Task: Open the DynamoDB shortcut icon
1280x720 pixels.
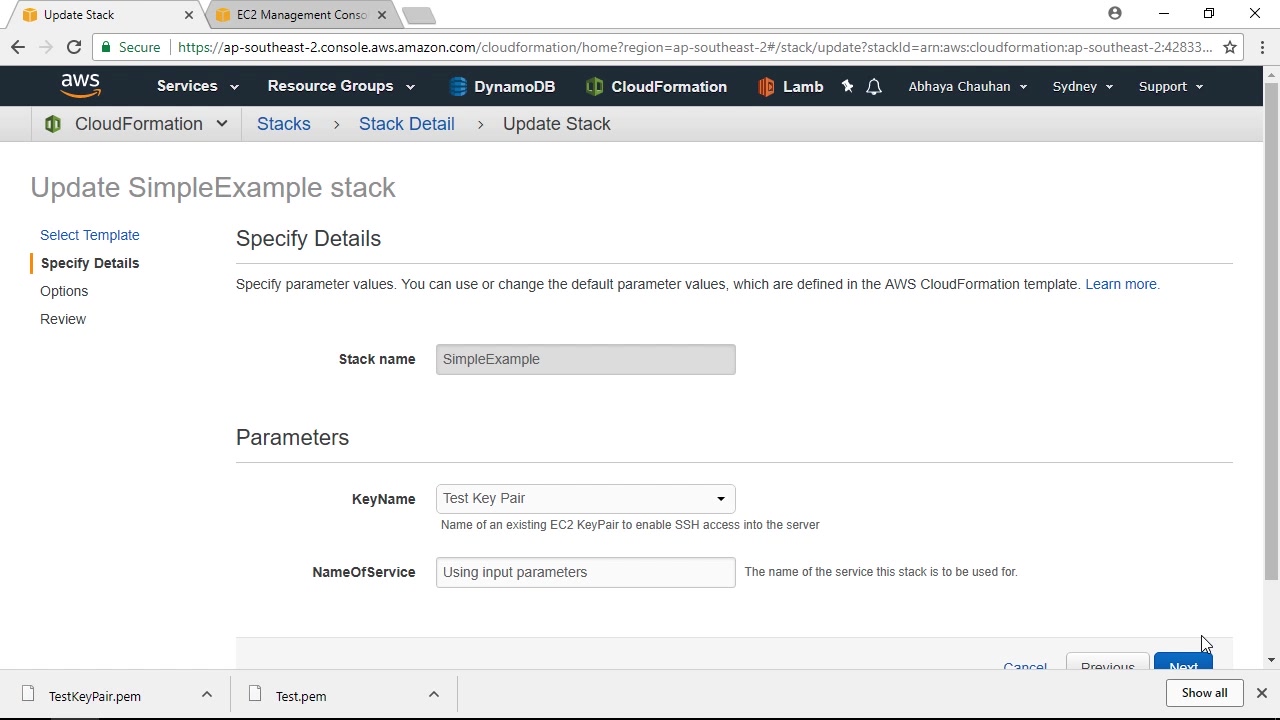Action: [458, 87]
